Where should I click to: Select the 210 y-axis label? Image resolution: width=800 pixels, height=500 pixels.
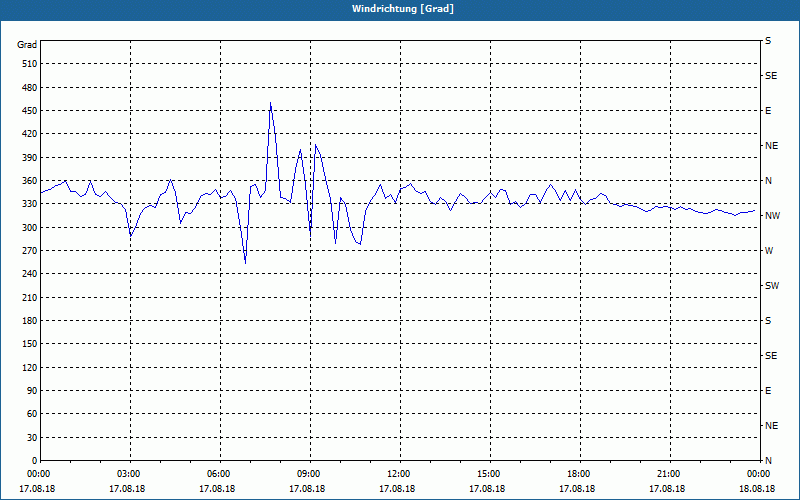point(30,297)
